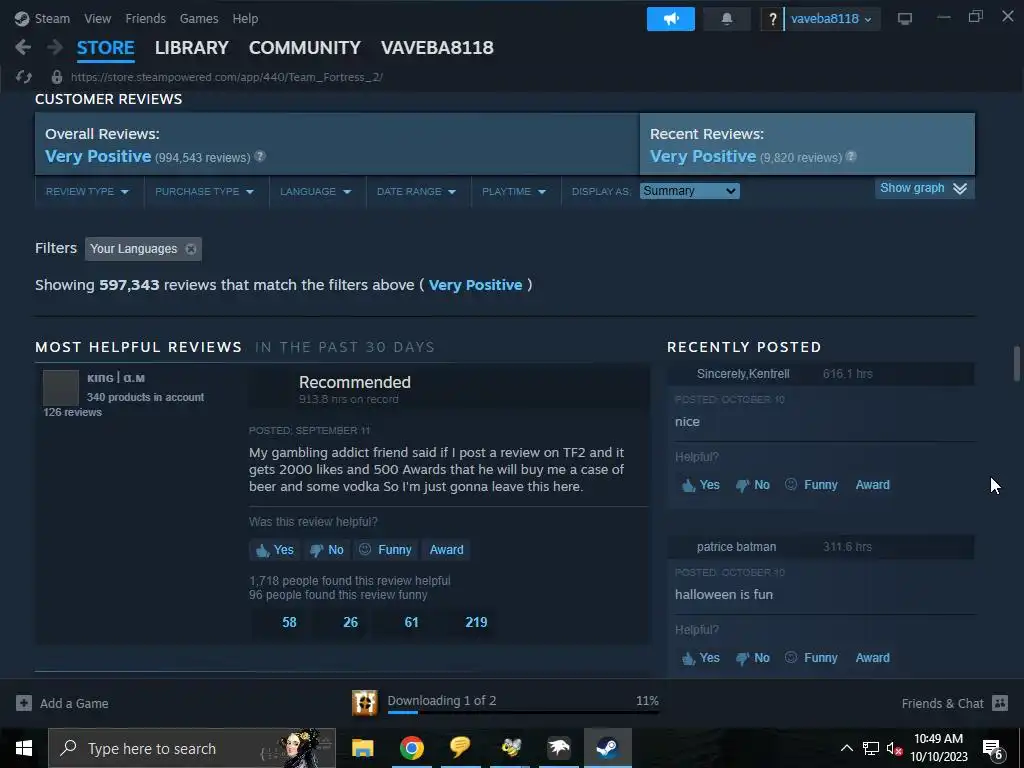
Task: Award the patrice batman review
Action: pos(872,658)
